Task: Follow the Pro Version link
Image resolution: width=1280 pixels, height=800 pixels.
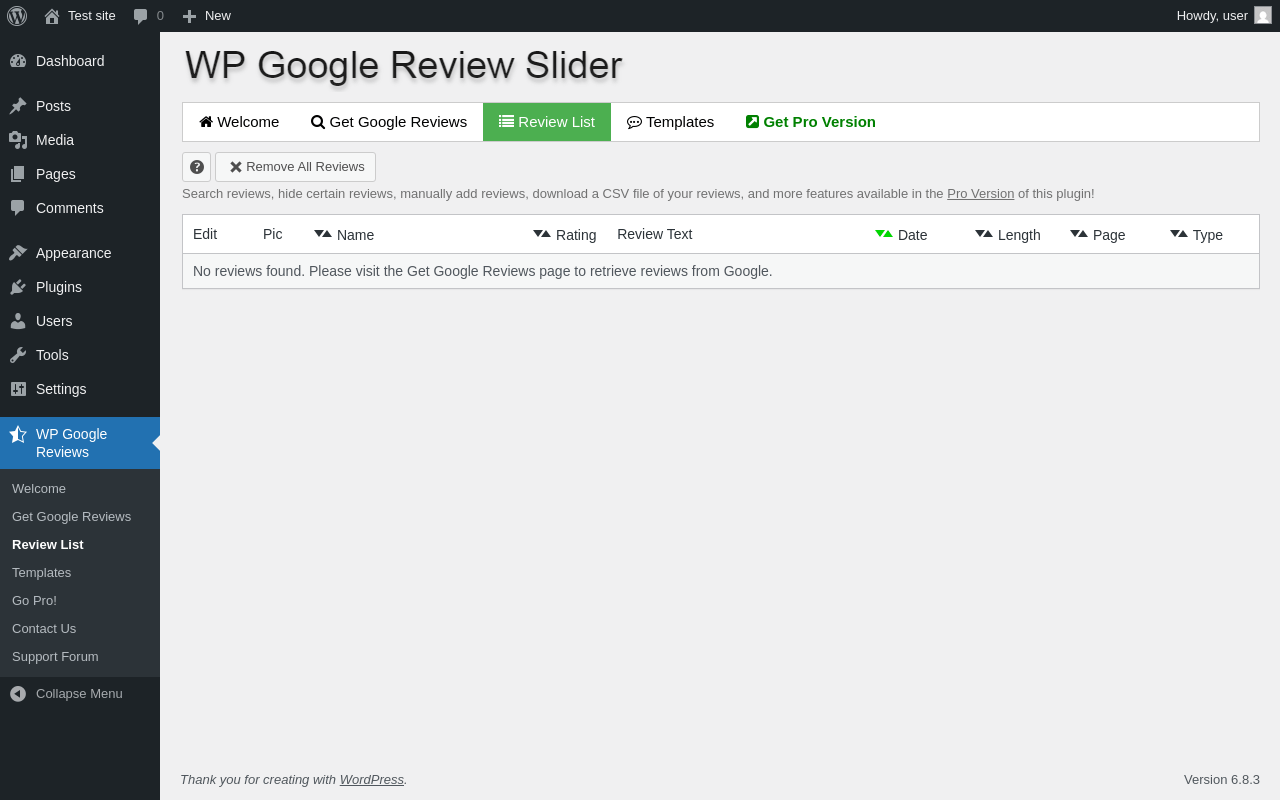Action: coord(980,194)
